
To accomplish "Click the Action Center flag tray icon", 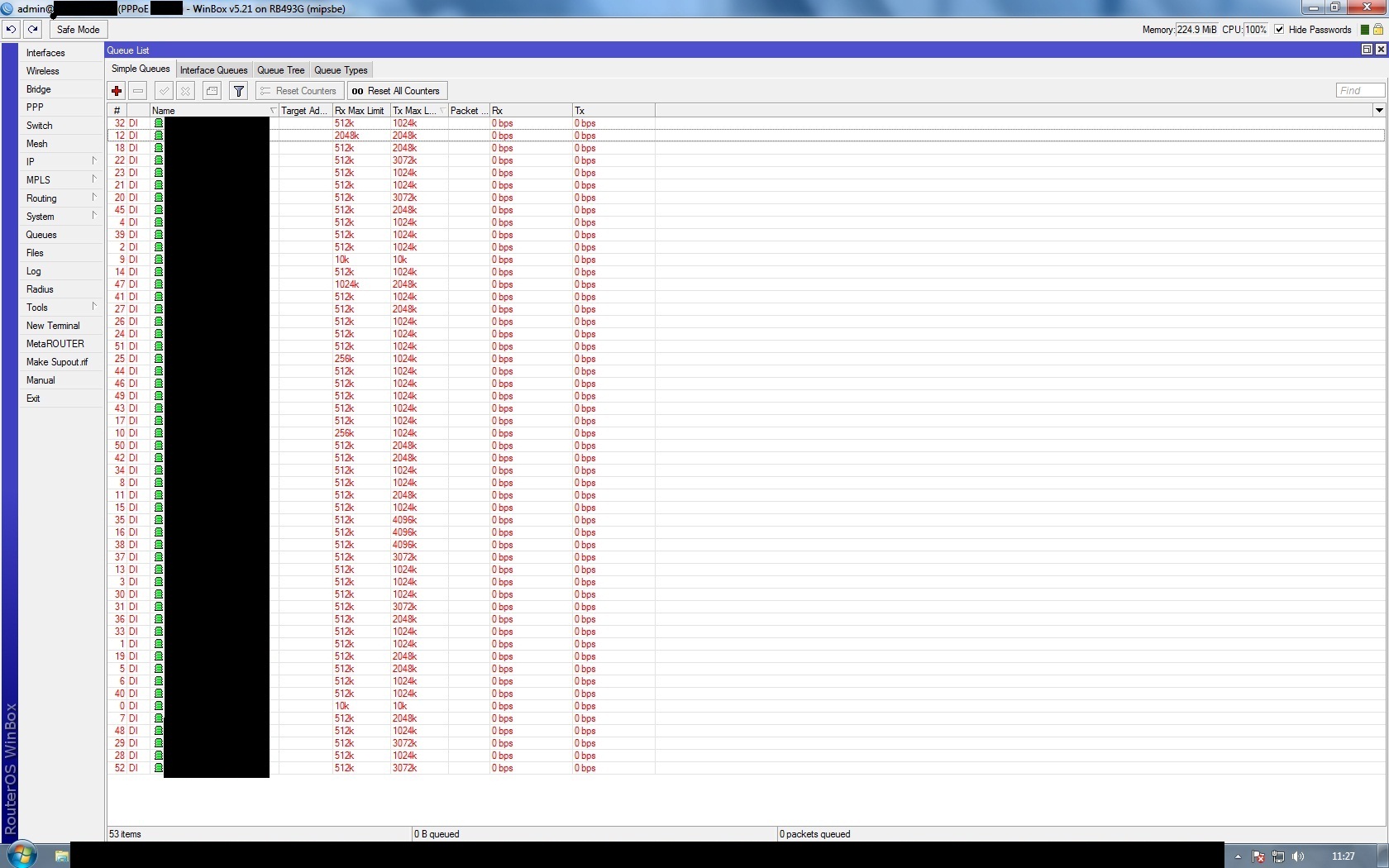I will (x=1258, y=856).
